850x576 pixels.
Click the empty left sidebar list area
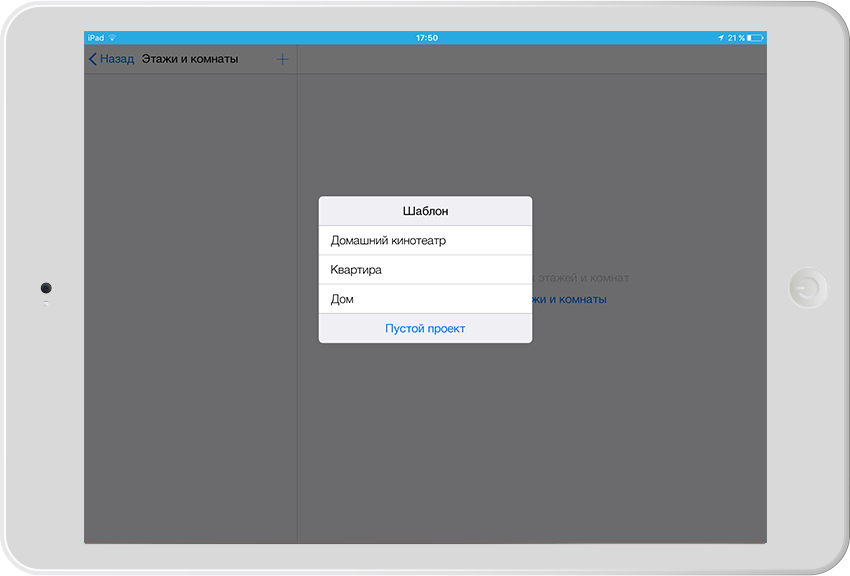[x=190, y=300]
